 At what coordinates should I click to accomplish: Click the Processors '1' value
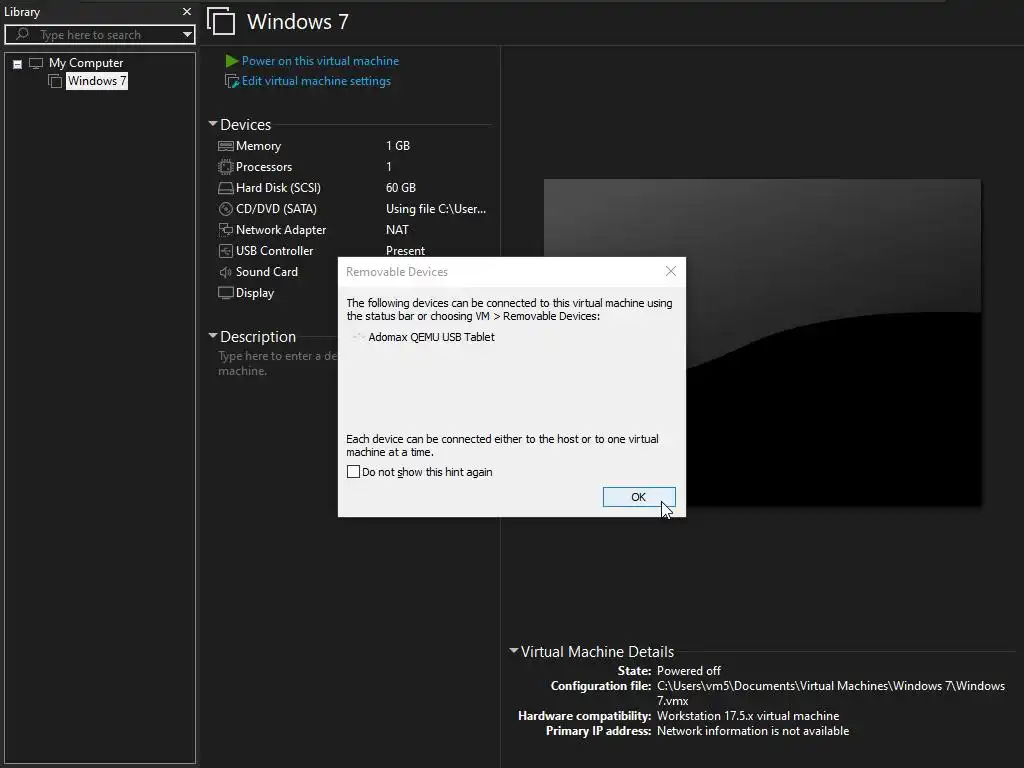(389, 167)
